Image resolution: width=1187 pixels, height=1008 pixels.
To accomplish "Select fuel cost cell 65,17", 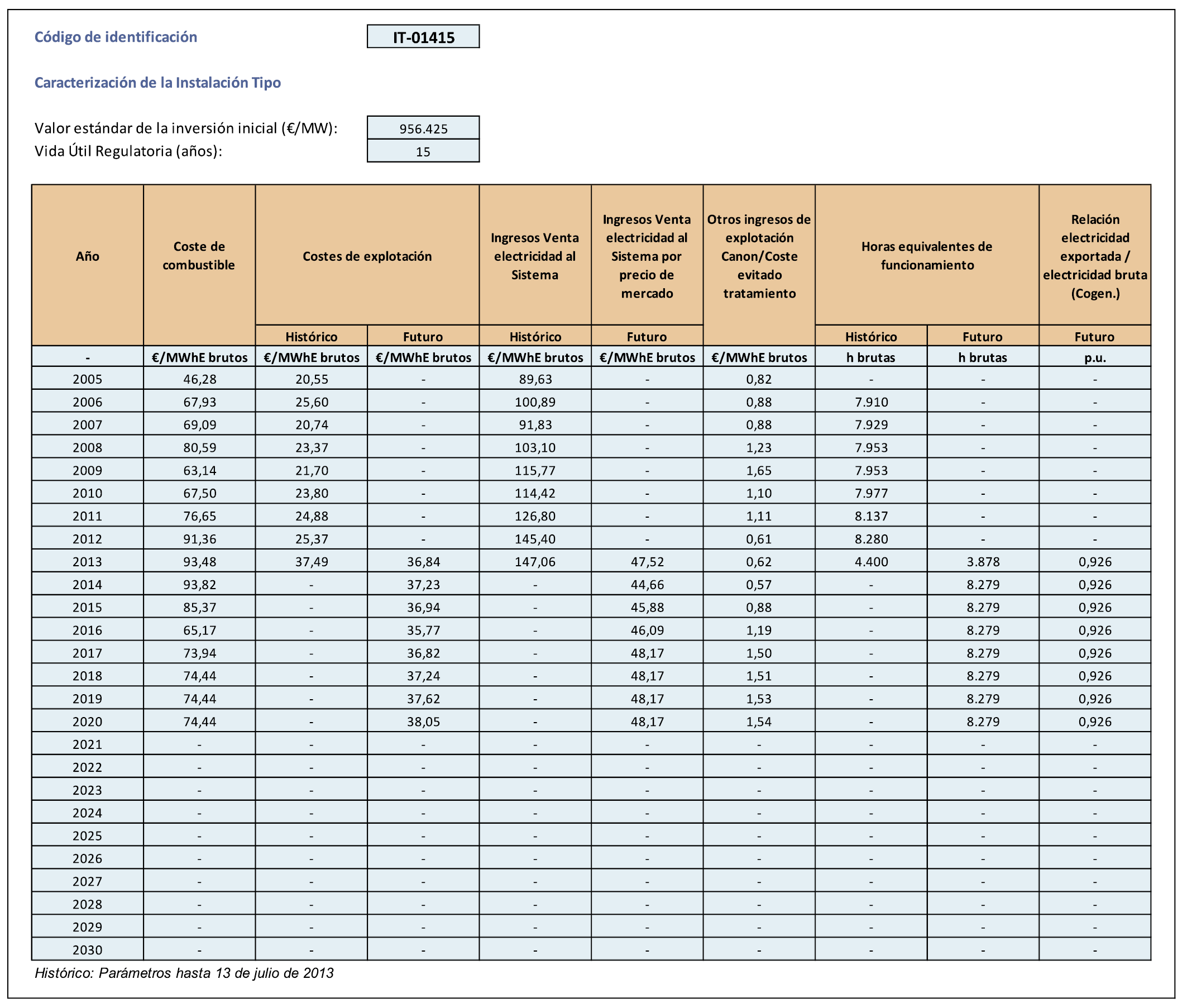I will pos(199,630).
